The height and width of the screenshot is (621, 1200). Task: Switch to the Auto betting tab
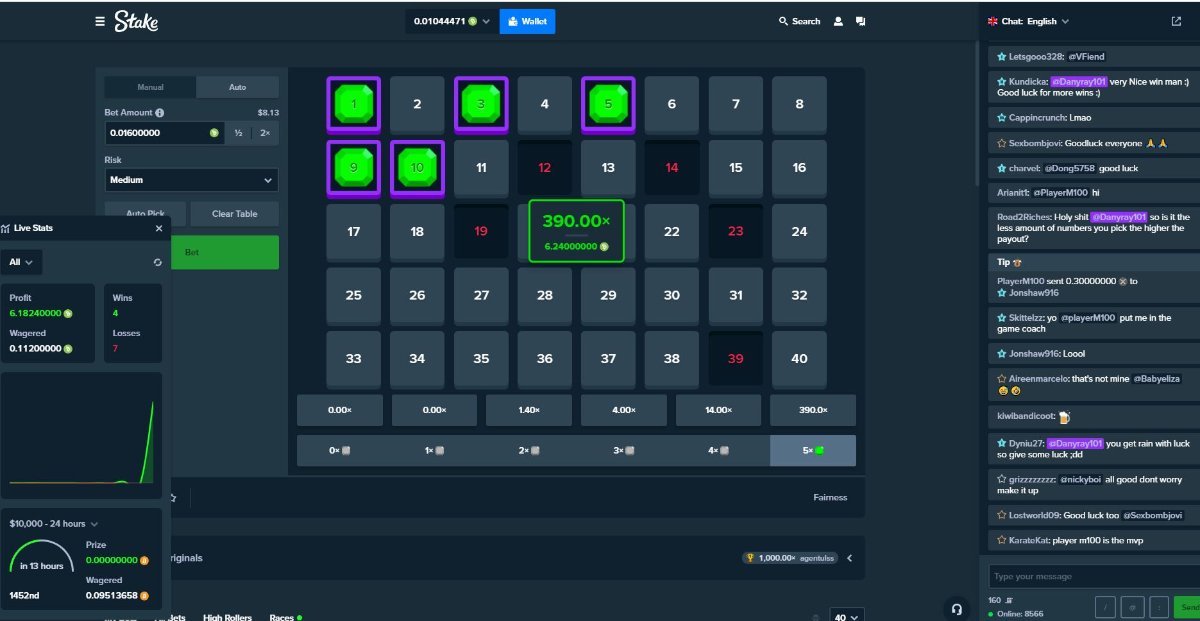pyautogui.click(x=237, y=87)
